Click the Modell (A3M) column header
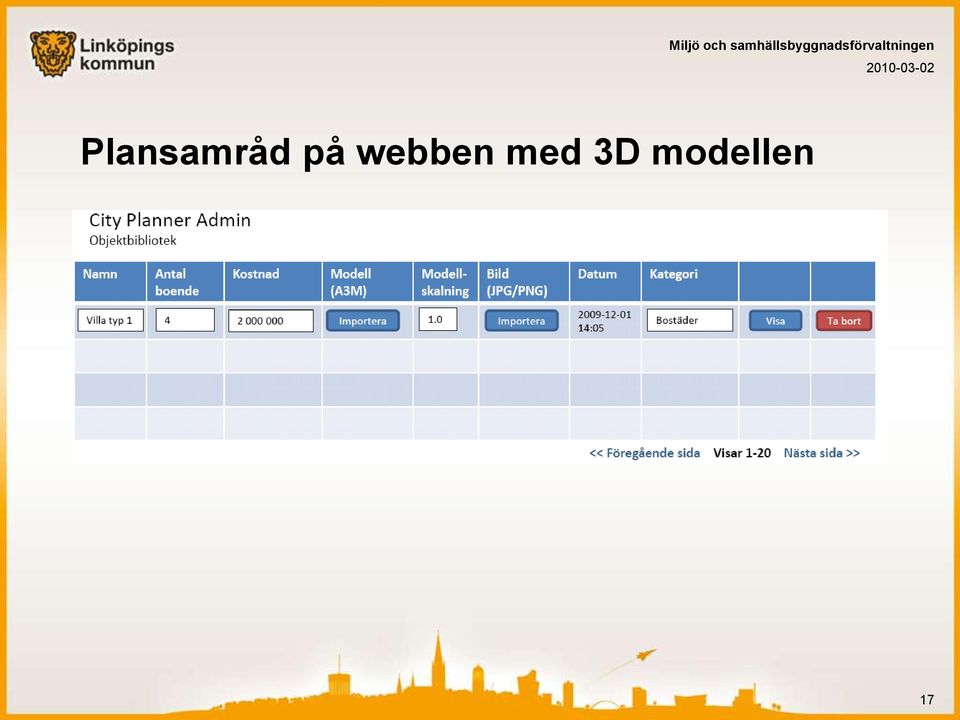The width and height of the screenshot is (960, 720). click(x=367, y=282)
